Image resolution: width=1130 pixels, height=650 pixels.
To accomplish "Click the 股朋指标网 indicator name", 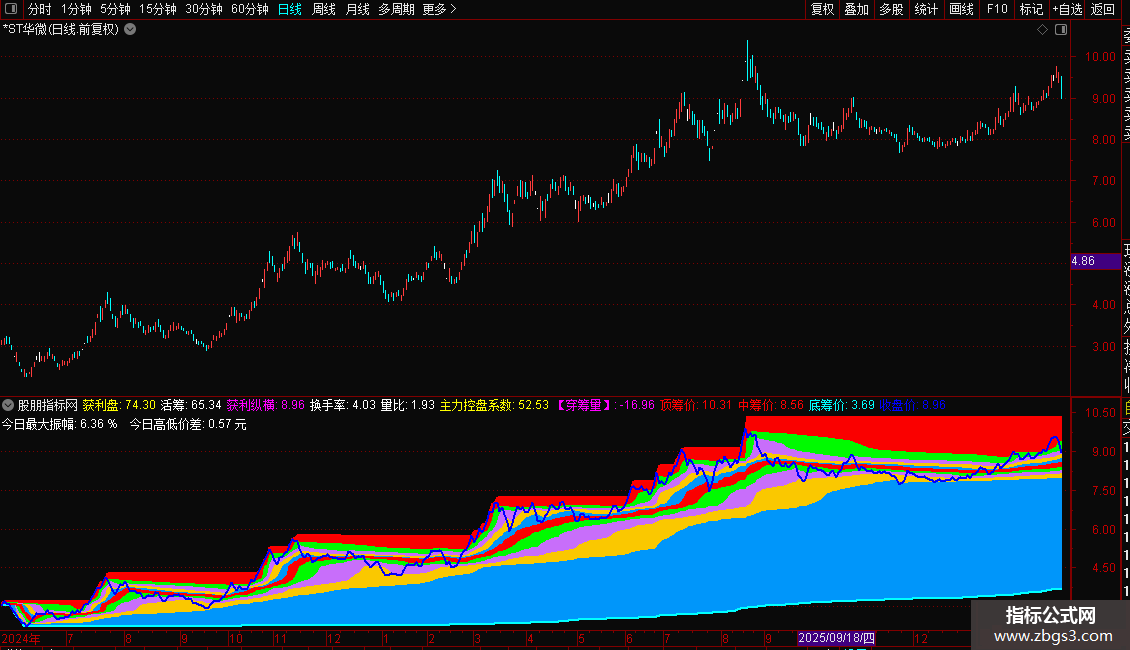I will click(48, 406).
